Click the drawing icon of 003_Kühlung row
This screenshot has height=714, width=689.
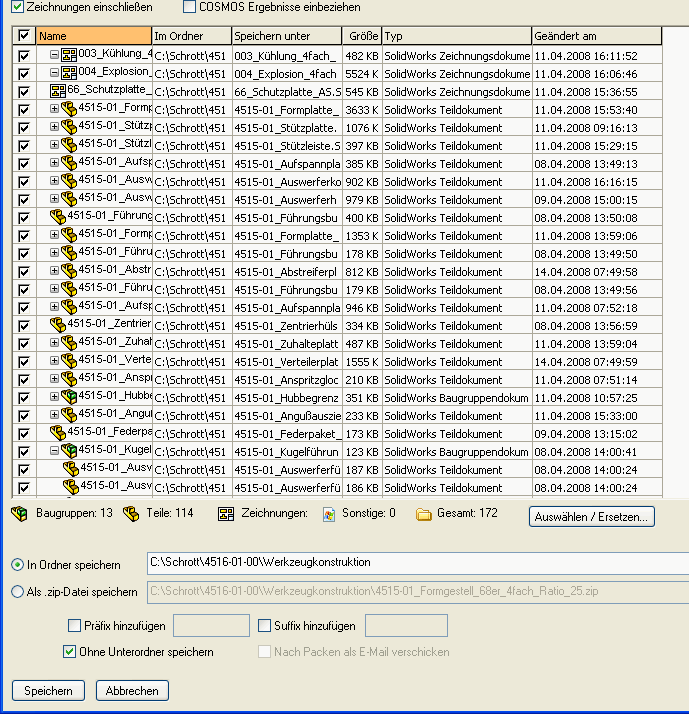tap(69, 55)
